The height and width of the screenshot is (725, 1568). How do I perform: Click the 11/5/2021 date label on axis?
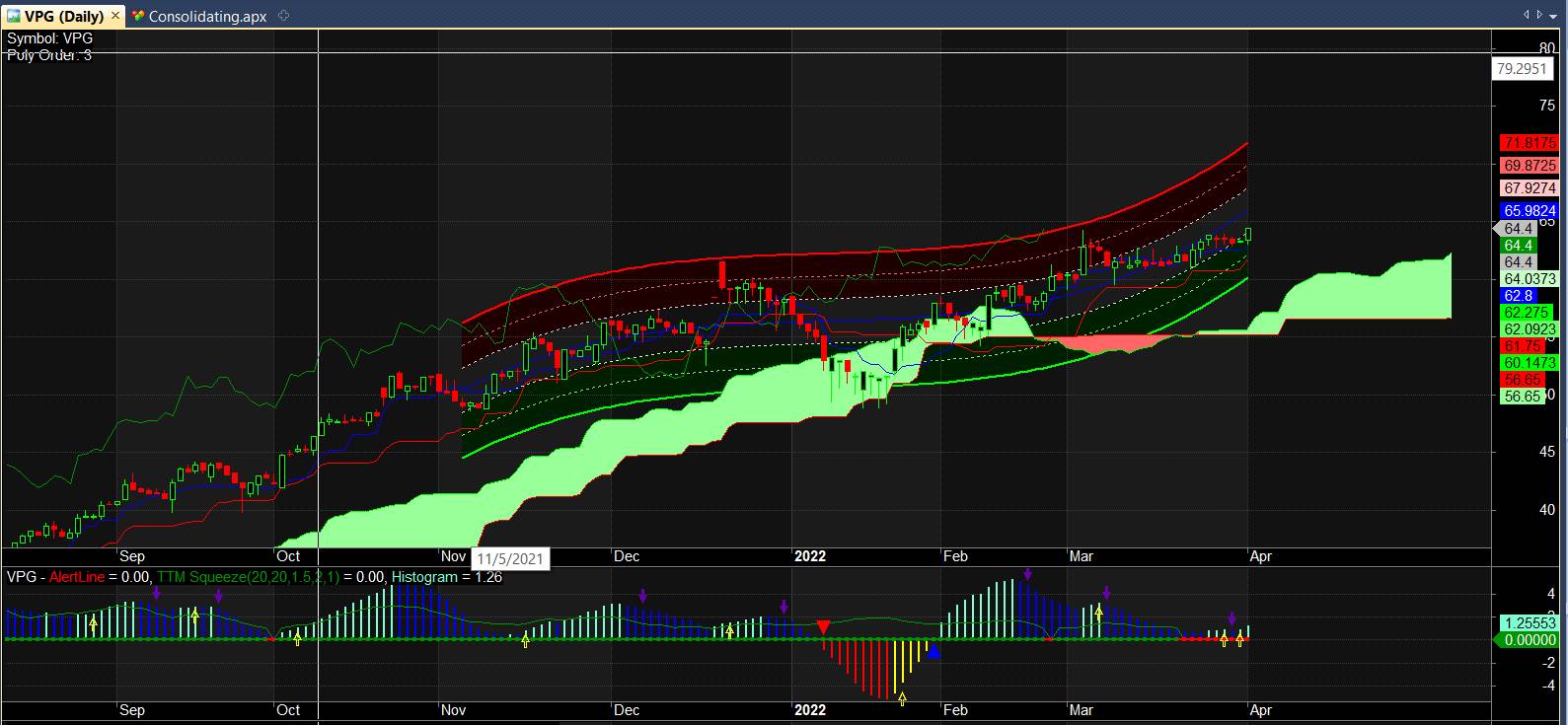(510, 558)
